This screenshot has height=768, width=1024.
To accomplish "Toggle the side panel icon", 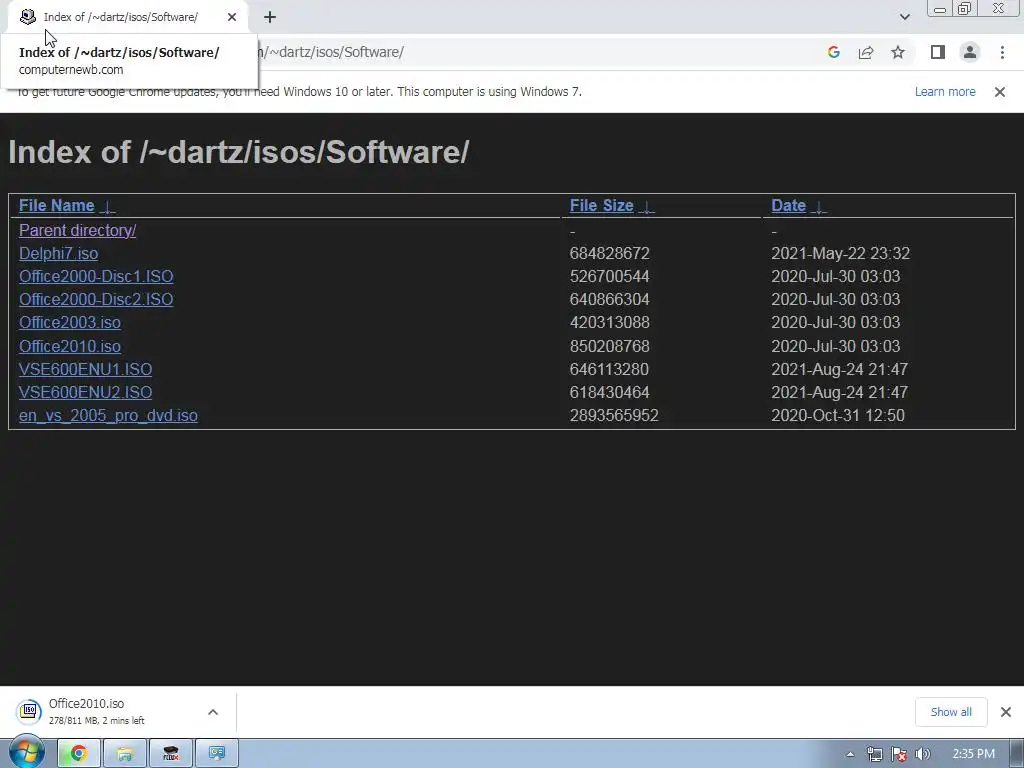I will pyautogui.click(x=938, y=52).
